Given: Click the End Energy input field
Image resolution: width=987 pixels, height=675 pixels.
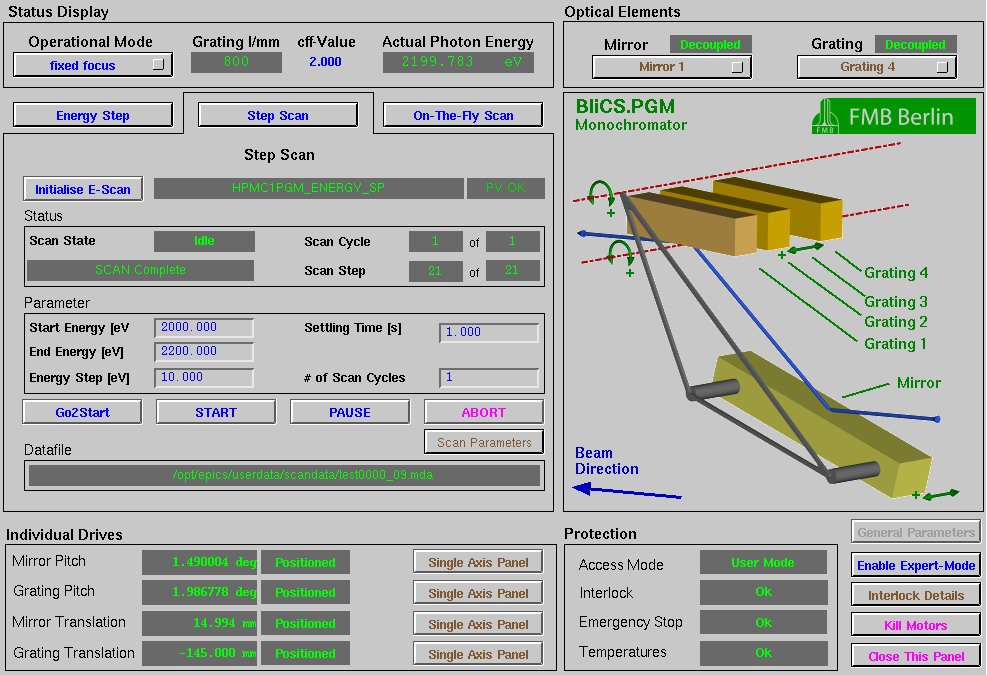Looking at the screenshot, I should (x=204, y=351).
